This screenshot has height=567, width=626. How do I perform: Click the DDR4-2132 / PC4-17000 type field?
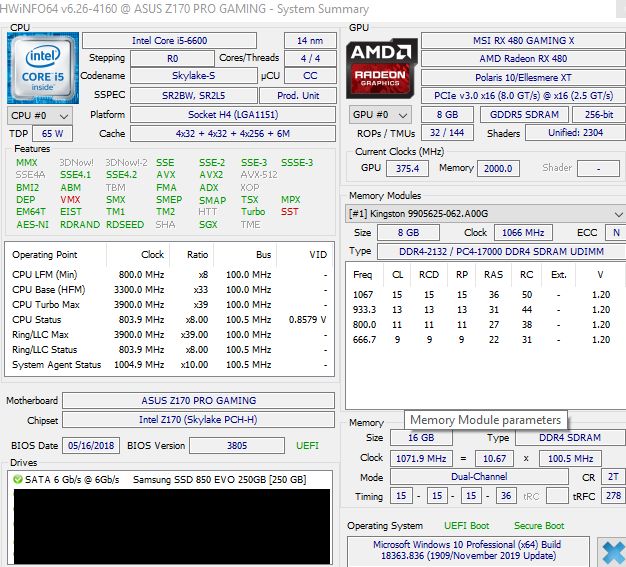coord(501,252)
